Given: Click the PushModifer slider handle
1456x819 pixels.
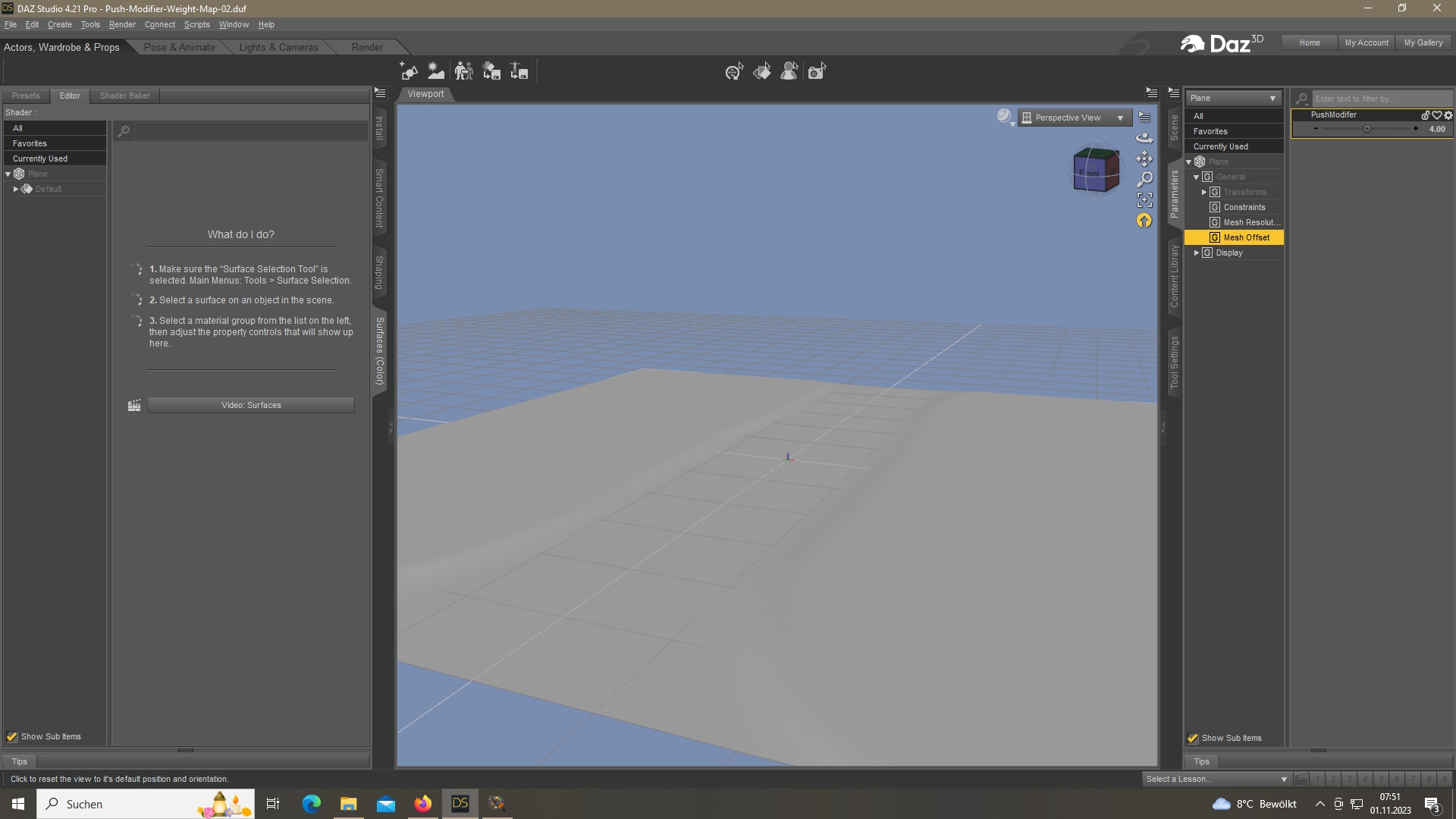Looking at the screenshot, I should coord(1367,130).
